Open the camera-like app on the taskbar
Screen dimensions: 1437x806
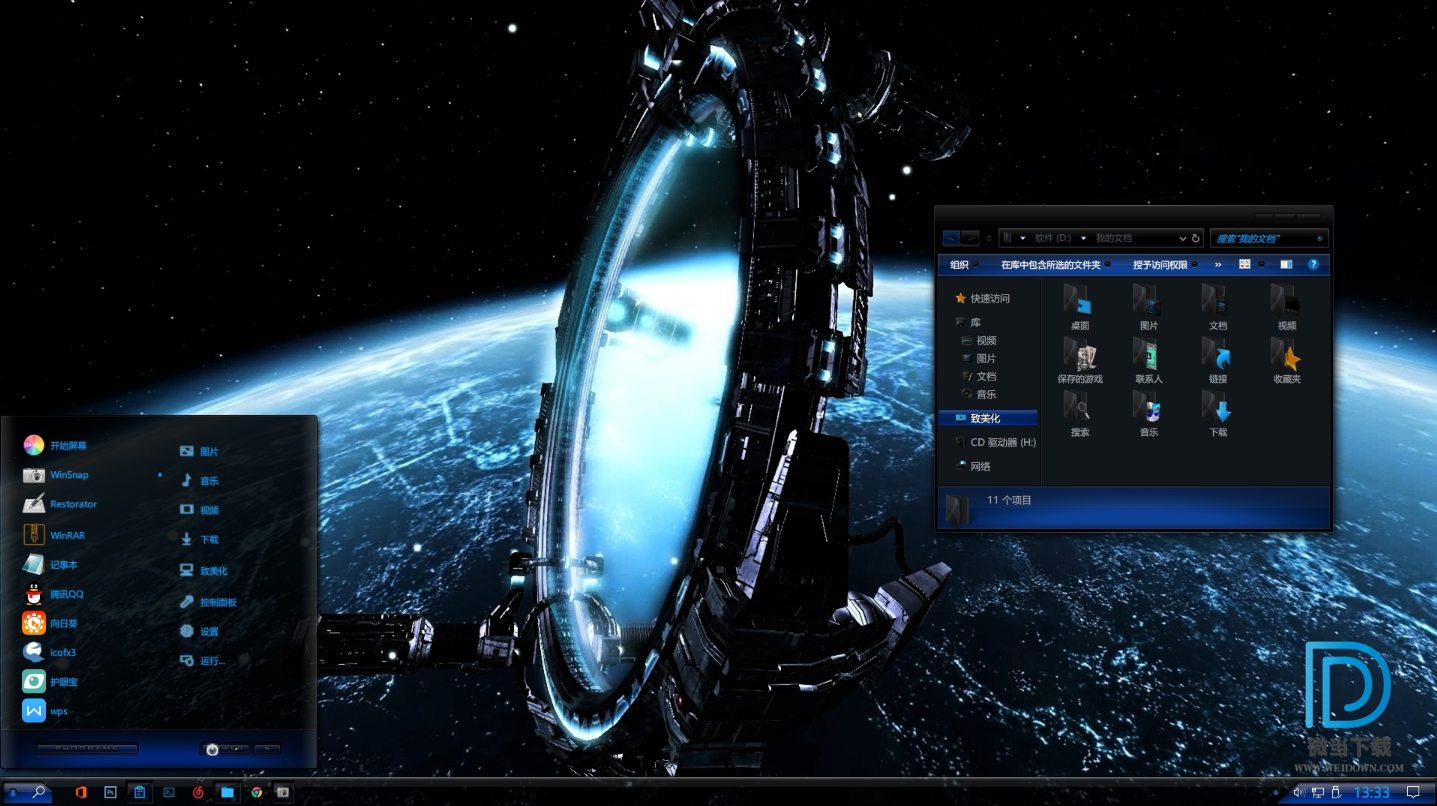click(x=285, y=792)
